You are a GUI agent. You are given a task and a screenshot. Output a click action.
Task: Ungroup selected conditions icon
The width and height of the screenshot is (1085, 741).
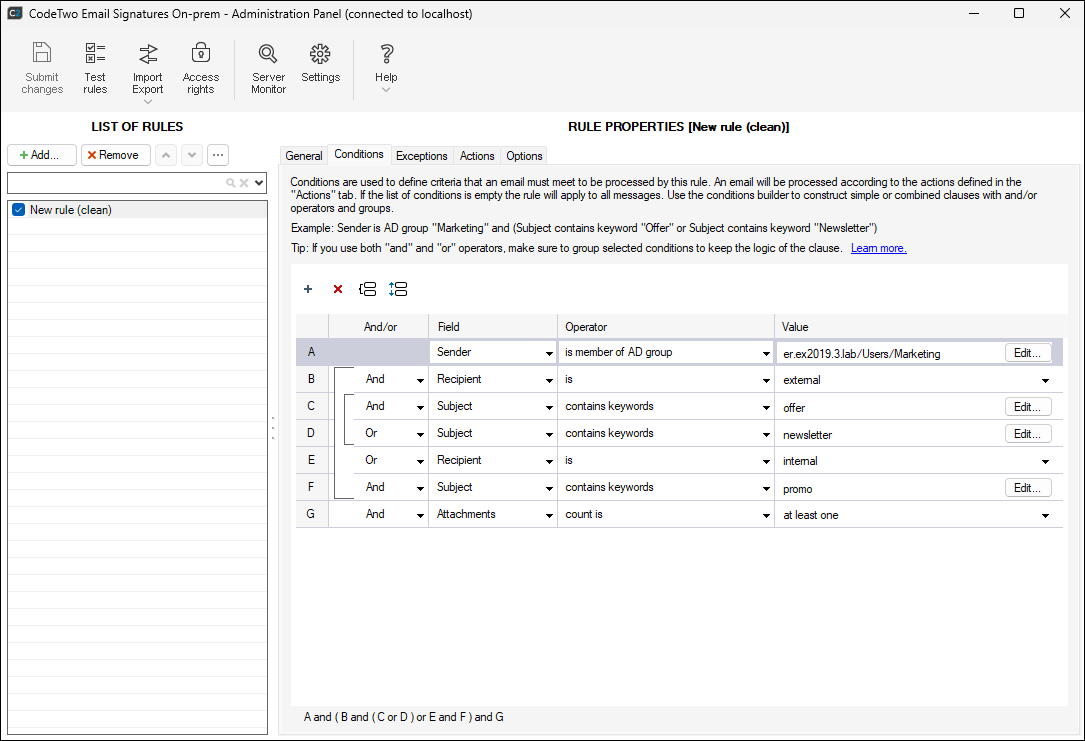click(398, 289)
